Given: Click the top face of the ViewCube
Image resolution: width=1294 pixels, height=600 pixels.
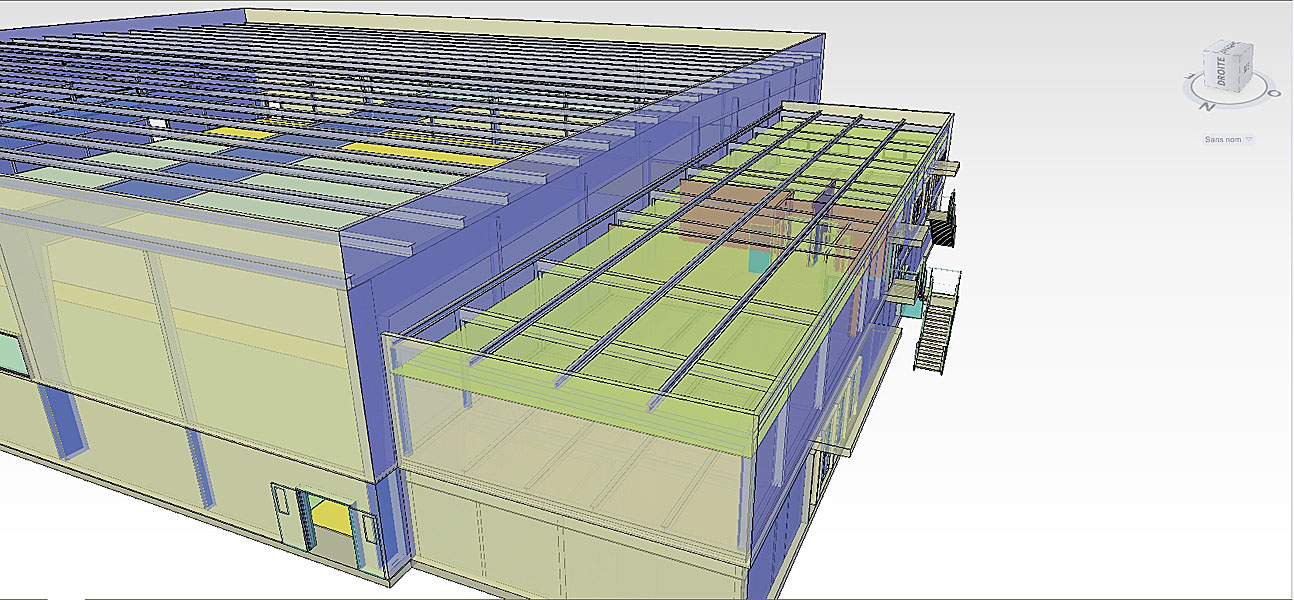Looking at the screenshot, I should click(x=1226, y=47).
